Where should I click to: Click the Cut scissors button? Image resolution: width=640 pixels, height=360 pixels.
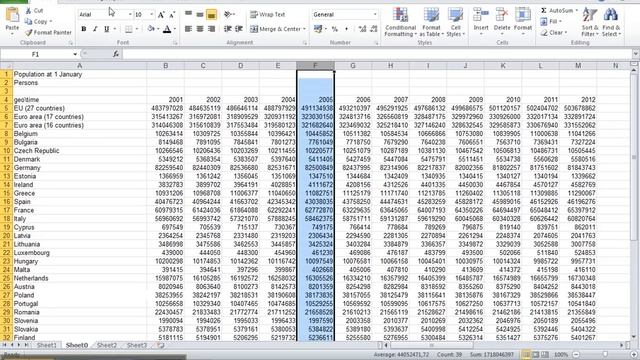coord(34,10)
